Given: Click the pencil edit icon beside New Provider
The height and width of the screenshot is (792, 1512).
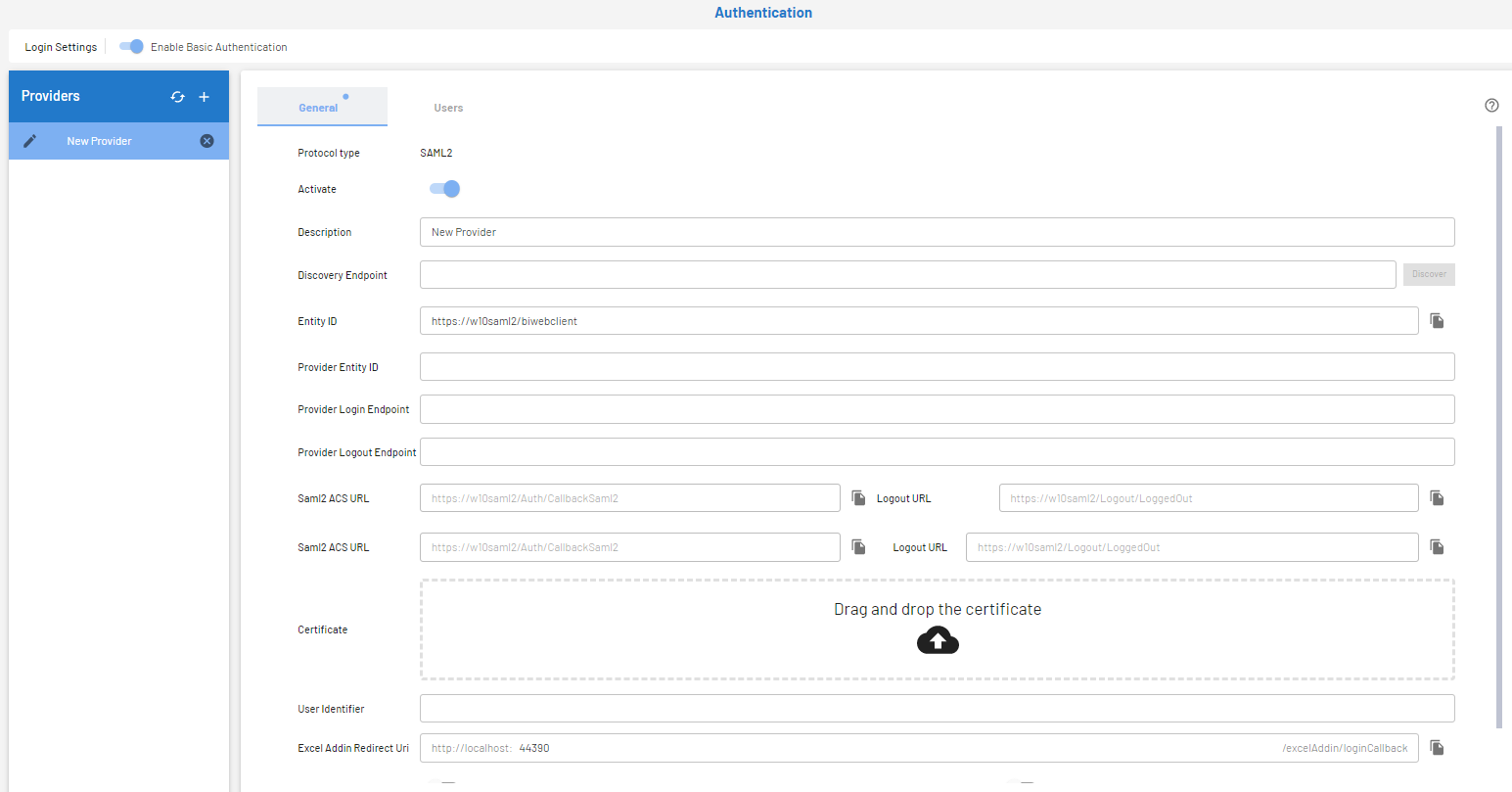Looking at the screenshot, I should pos(30,141).
